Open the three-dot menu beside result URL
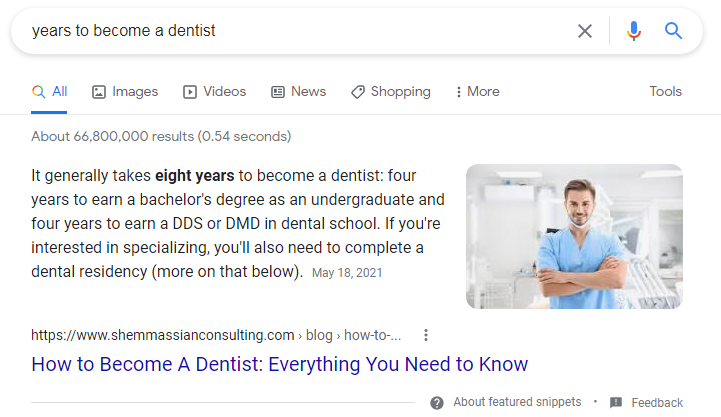The height and width of the screenshot is (417, 721). tap(426, 335)
